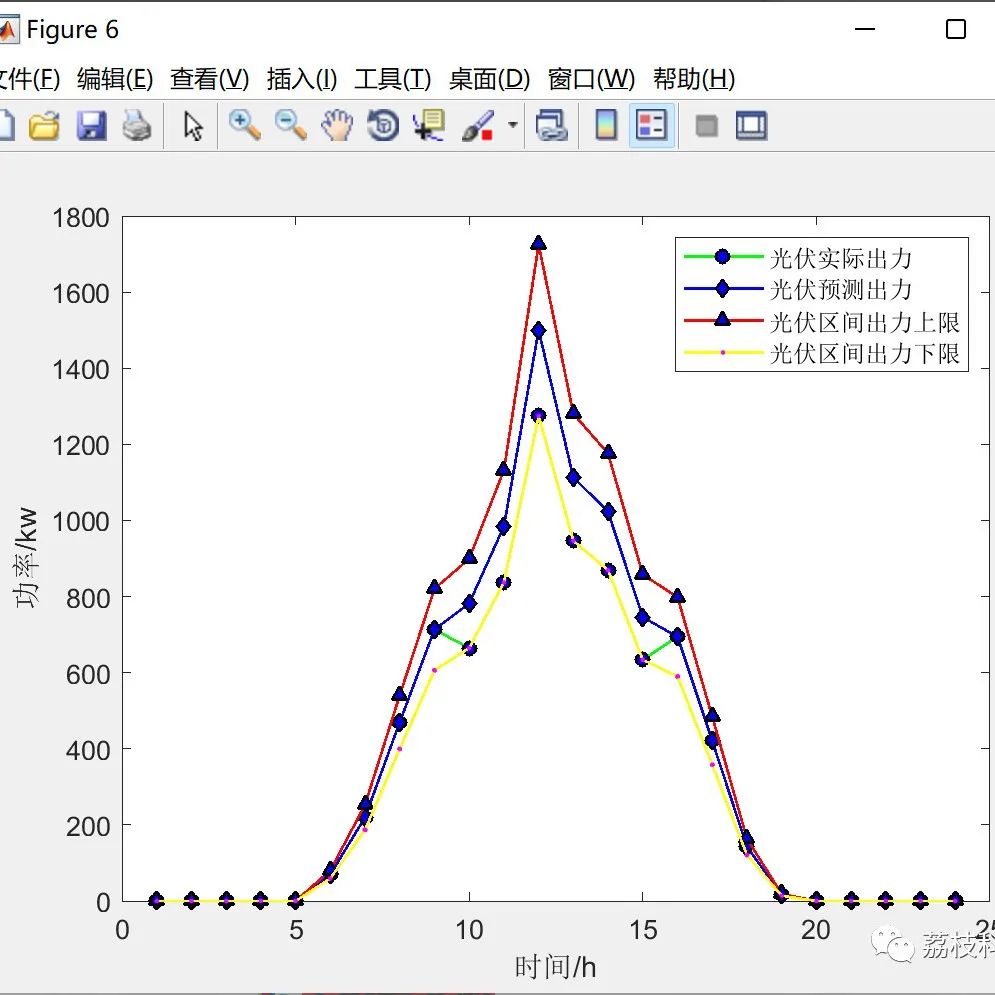The width and height of the screenshot is (995, 995).
Task: Toggle the Insert Legend toolbar button
Action: 652,125
